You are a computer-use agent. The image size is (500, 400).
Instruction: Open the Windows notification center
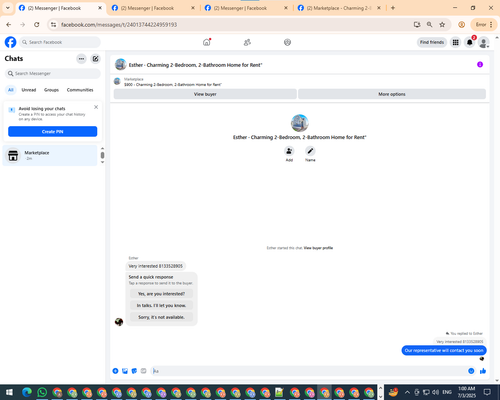(x=487, y=392)
